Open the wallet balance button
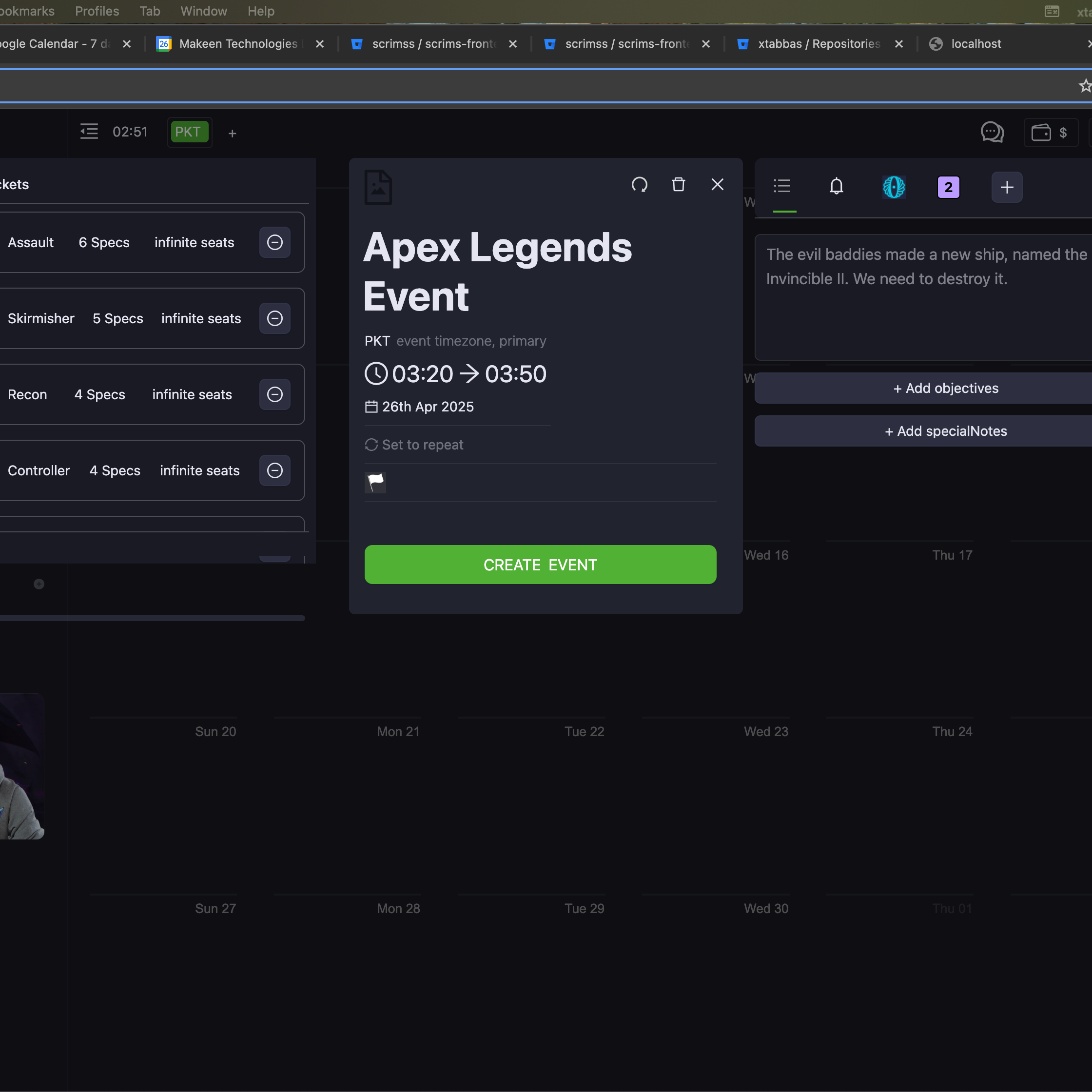 tap(1051, 133)
